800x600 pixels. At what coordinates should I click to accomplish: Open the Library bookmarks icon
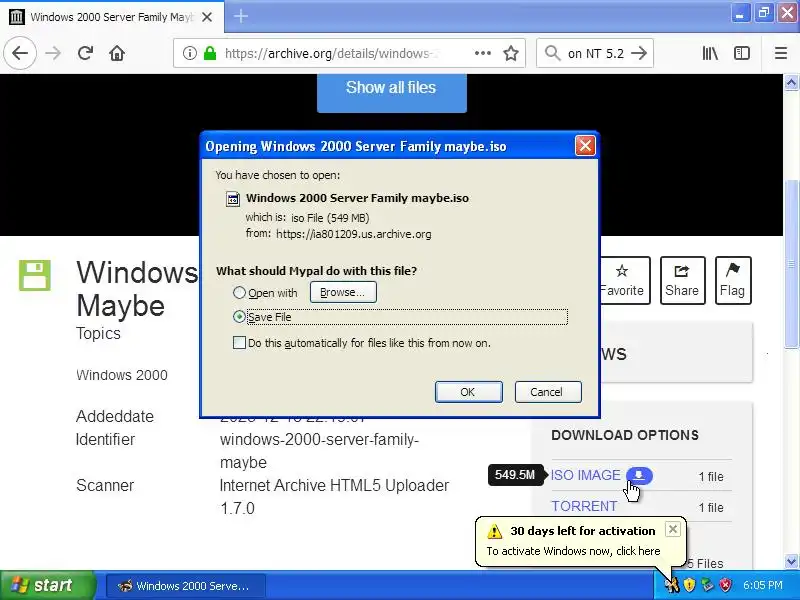click(x=710, y=53)
